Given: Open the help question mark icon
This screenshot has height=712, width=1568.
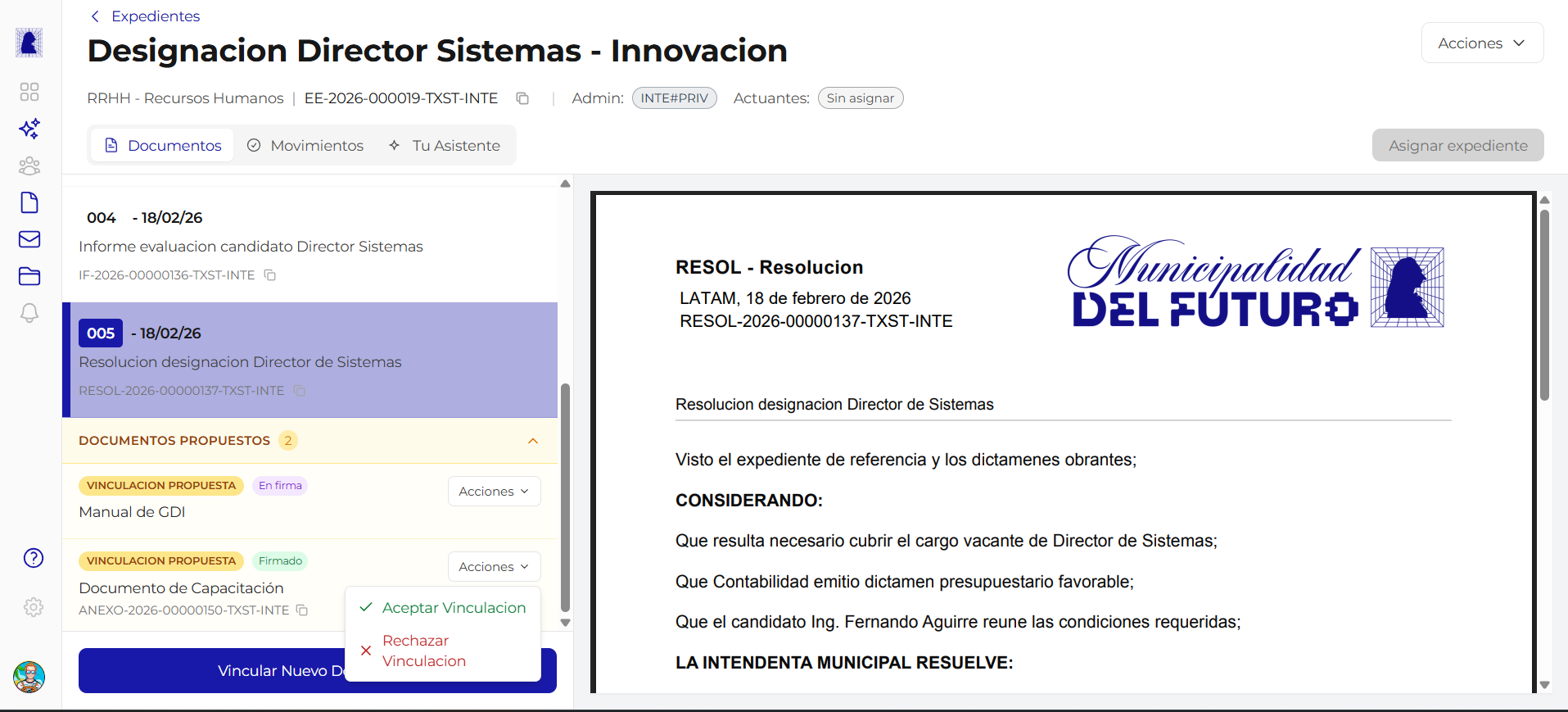Looking at the screenshot, I should 34,558.
